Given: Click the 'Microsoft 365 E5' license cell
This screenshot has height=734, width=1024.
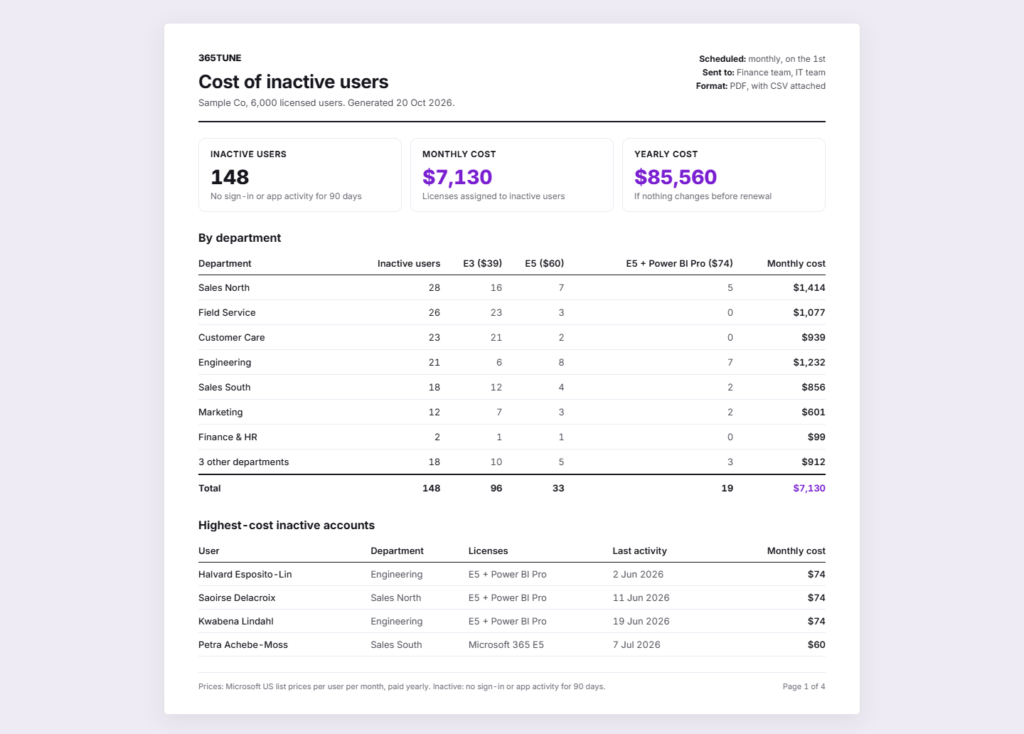Looking at the screenshot, I should (x=506, y=645).
